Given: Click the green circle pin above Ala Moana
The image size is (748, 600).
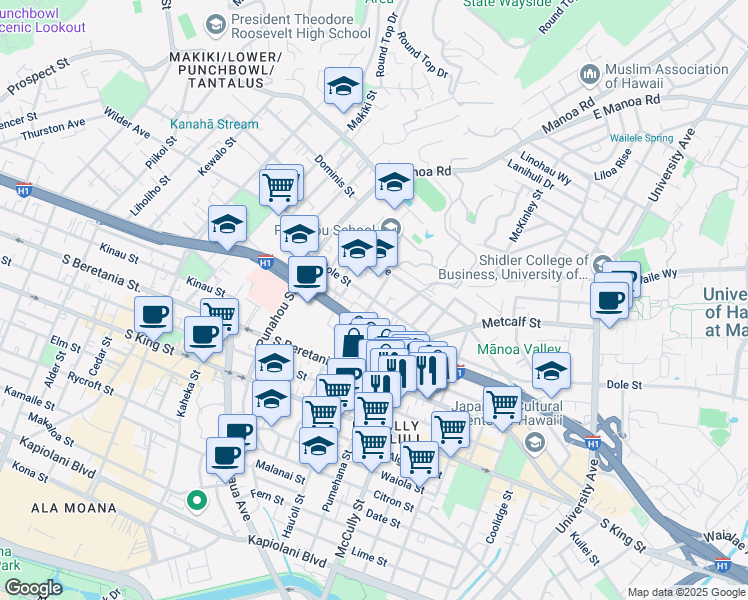Looking at the screenshot, I should coord(197,501).
